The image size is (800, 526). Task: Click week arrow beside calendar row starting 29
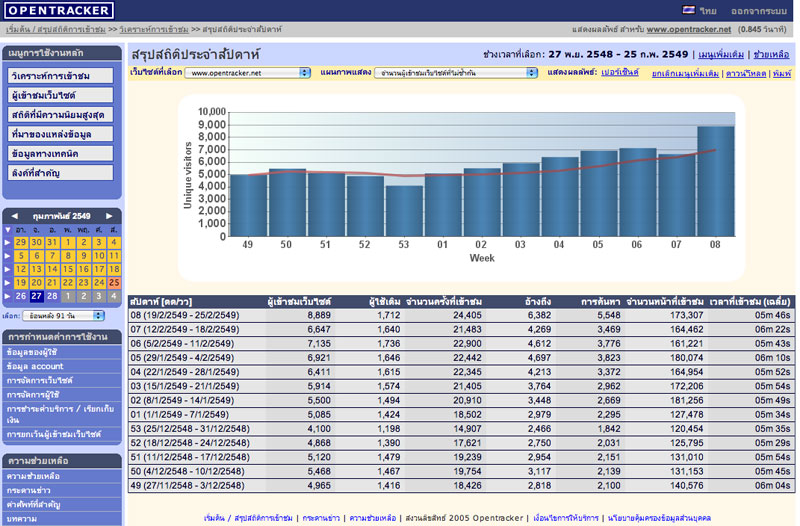point(9,242)
